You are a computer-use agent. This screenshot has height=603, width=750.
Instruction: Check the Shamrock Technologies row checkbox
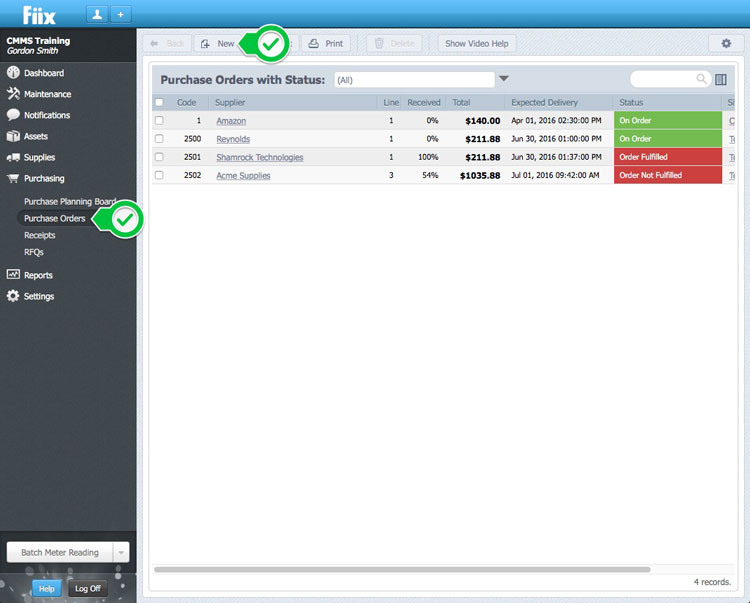click(x=159, y=157)
